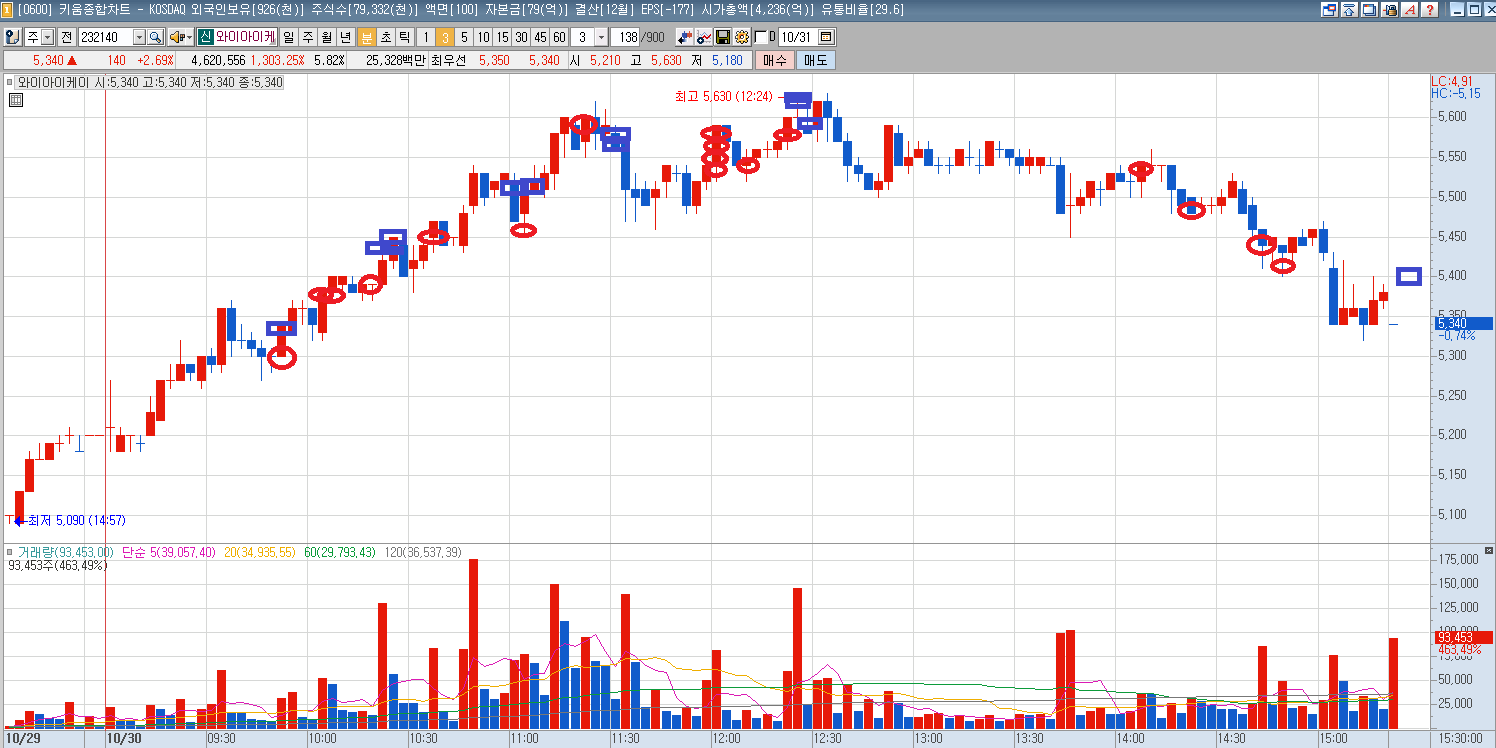Click the grid table icon below stock name
This screenshot has height=748, width=1496.
(16, 99)
